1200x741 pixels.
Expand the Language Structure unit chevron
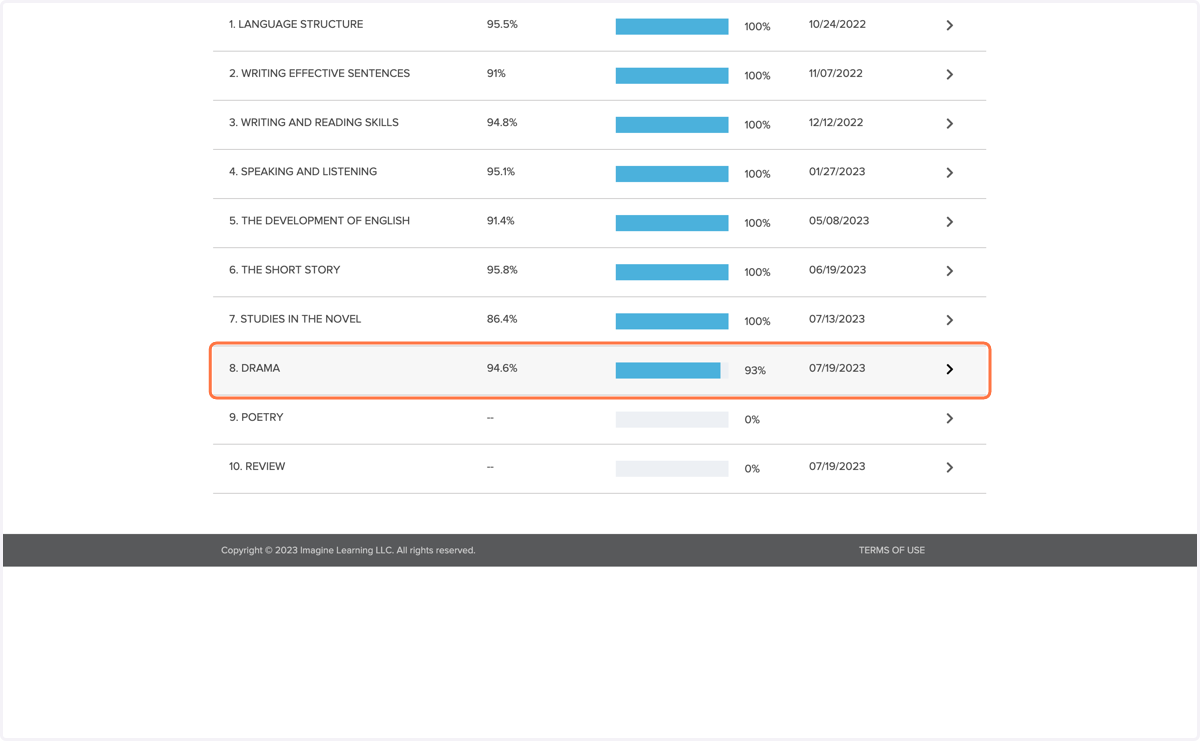tap(950, 26)
